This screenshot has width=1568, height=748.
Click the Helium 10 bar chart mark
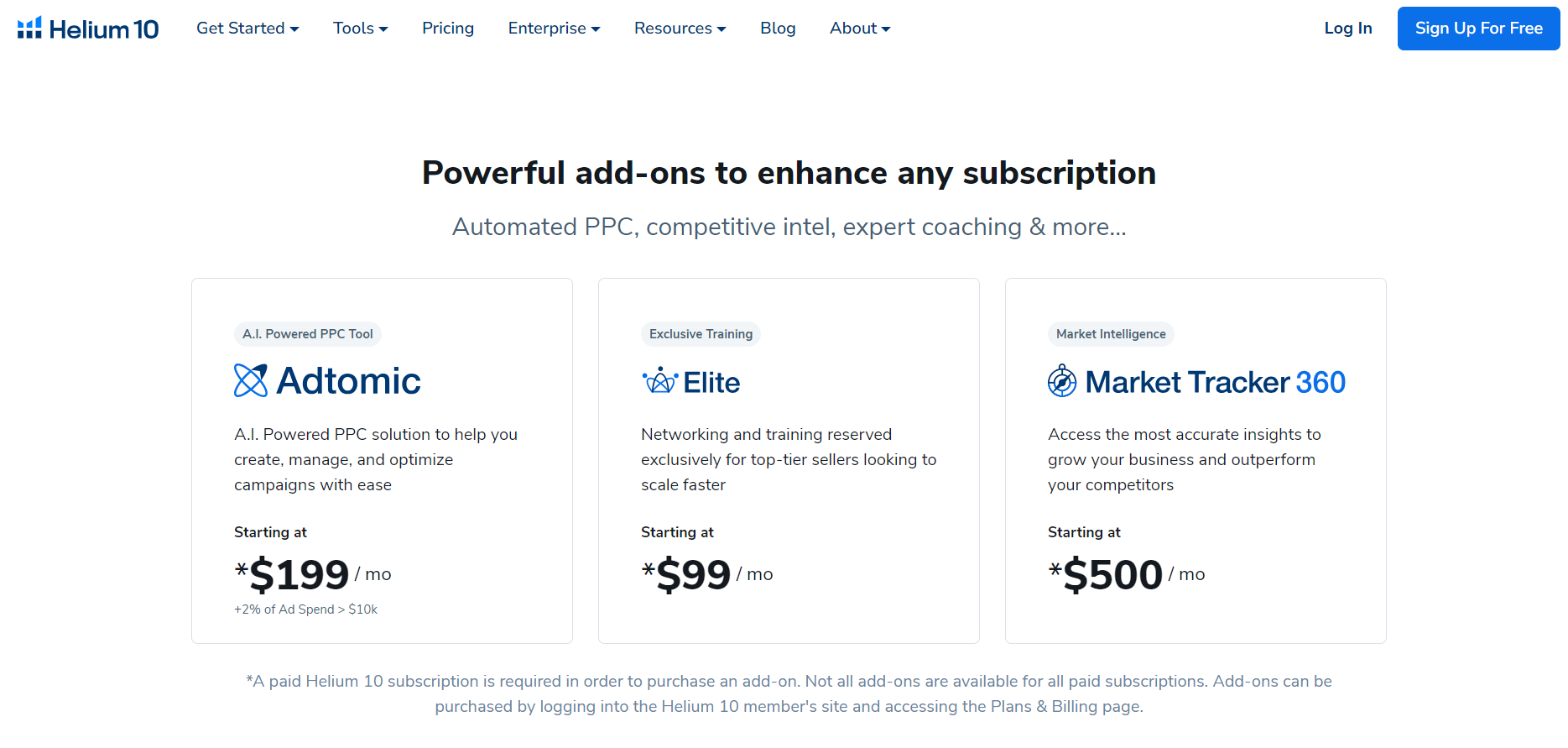[29, 27]
